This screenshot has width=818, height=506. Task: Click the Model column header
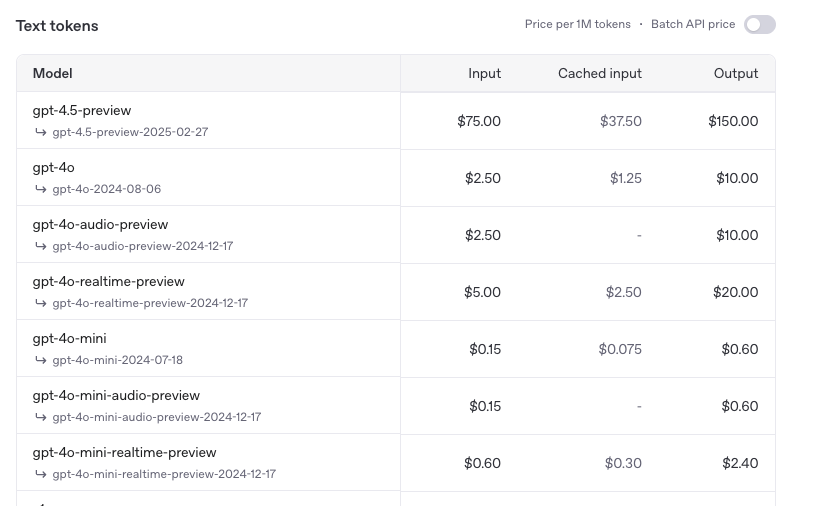click(53, 73)
